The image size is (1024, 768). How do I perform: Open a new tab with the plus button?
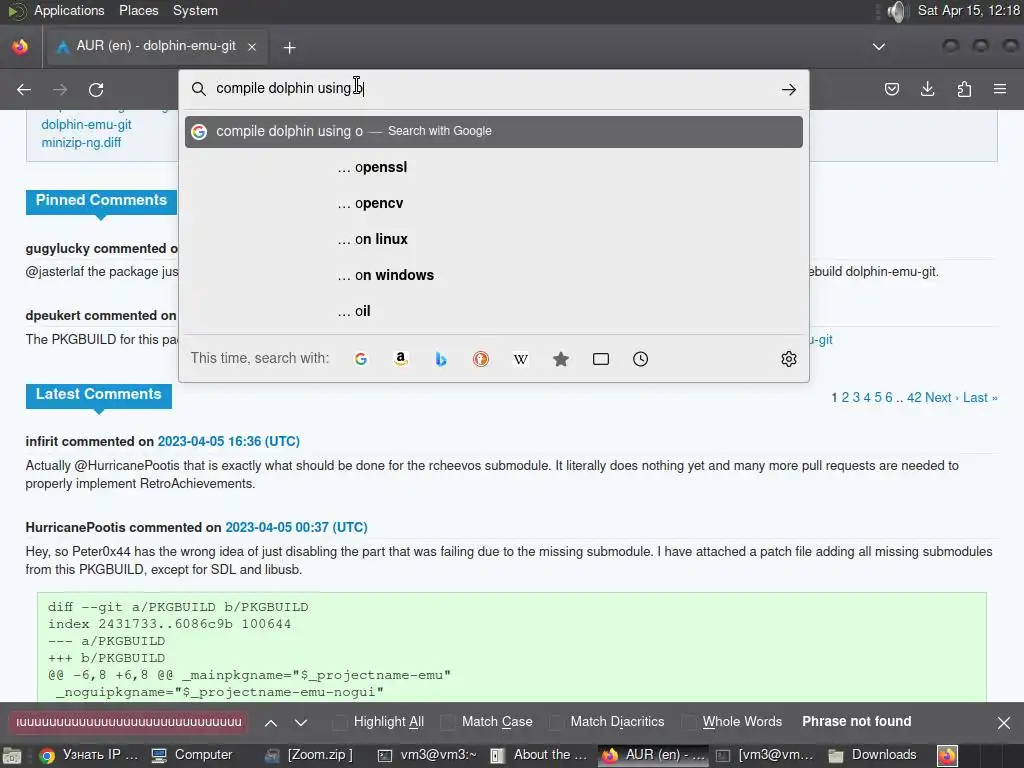(289, 47)
